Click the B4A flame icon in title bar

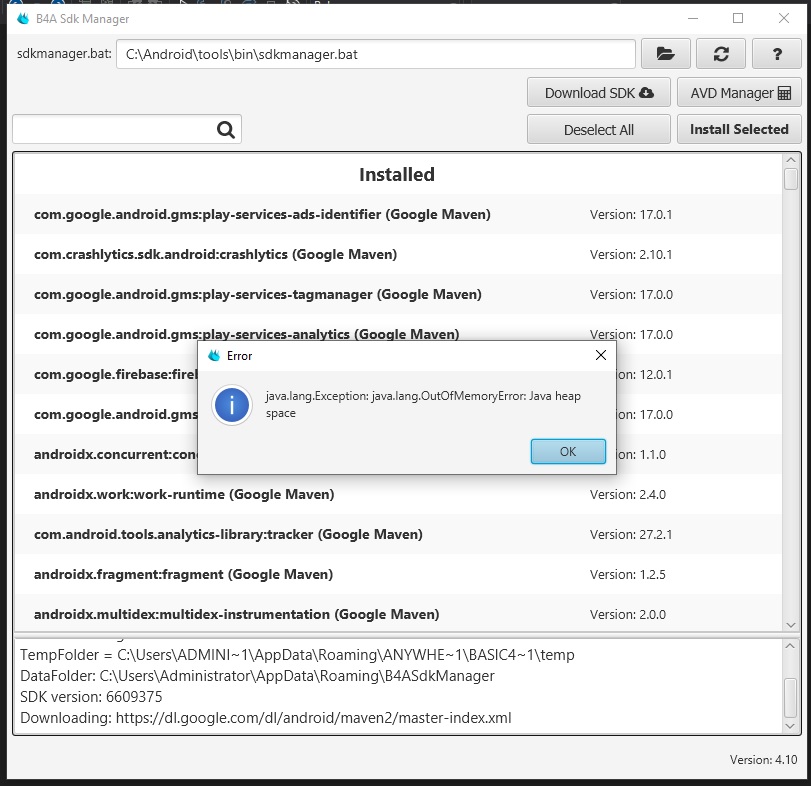23,19
